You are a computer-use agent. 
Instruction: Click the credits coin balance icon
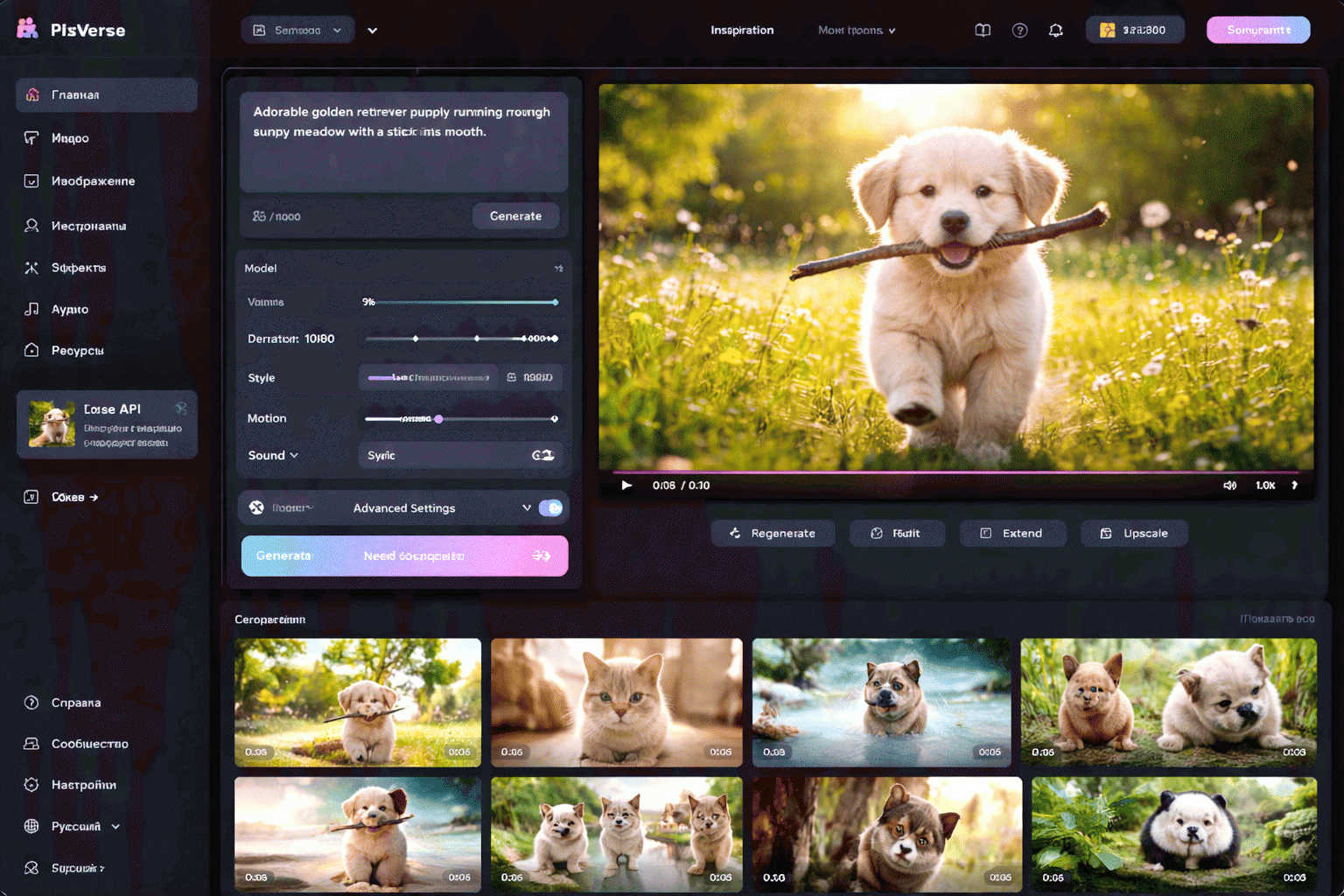click(1107, 31)
